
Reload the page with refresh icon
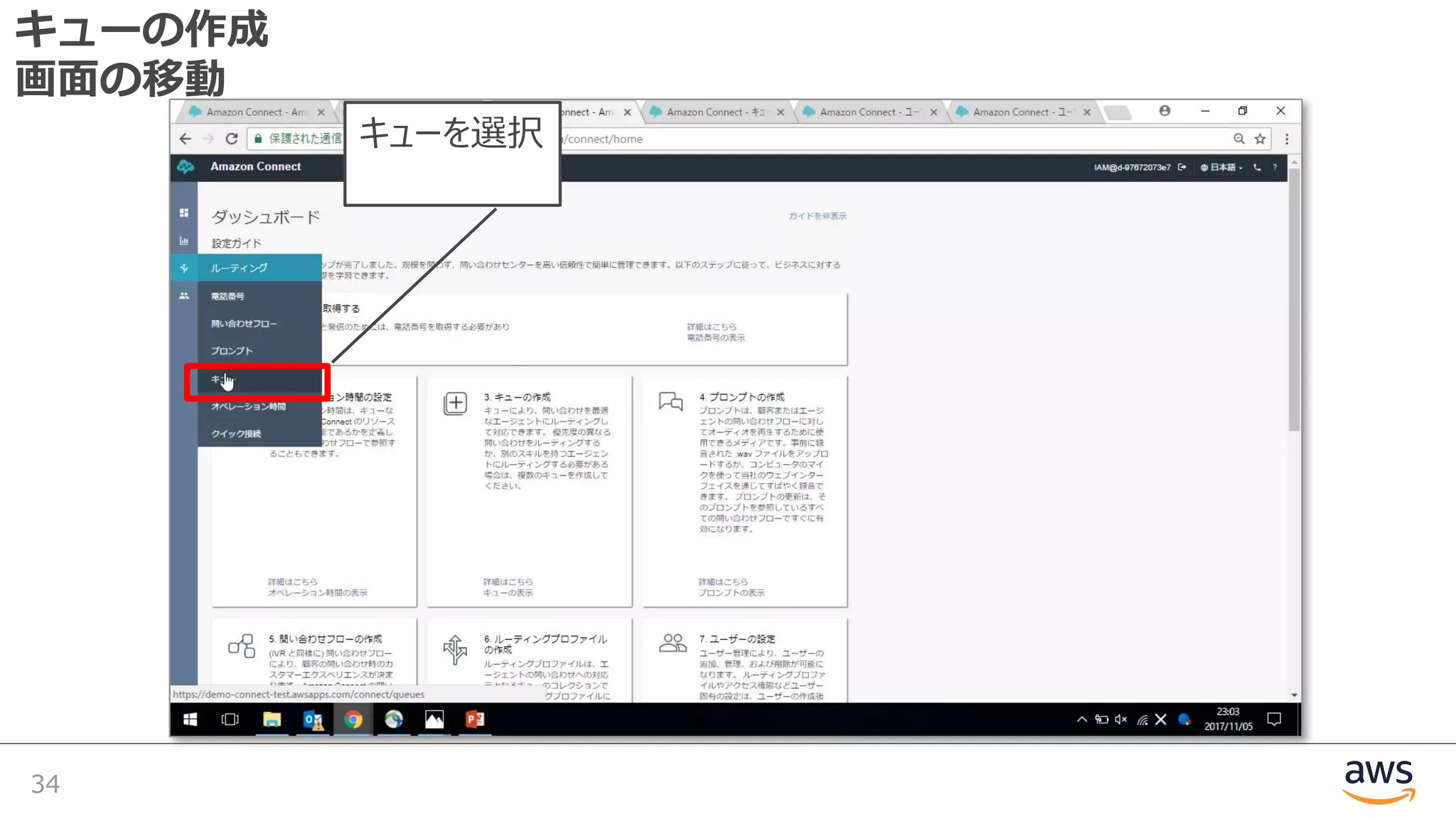pos(232,139)
